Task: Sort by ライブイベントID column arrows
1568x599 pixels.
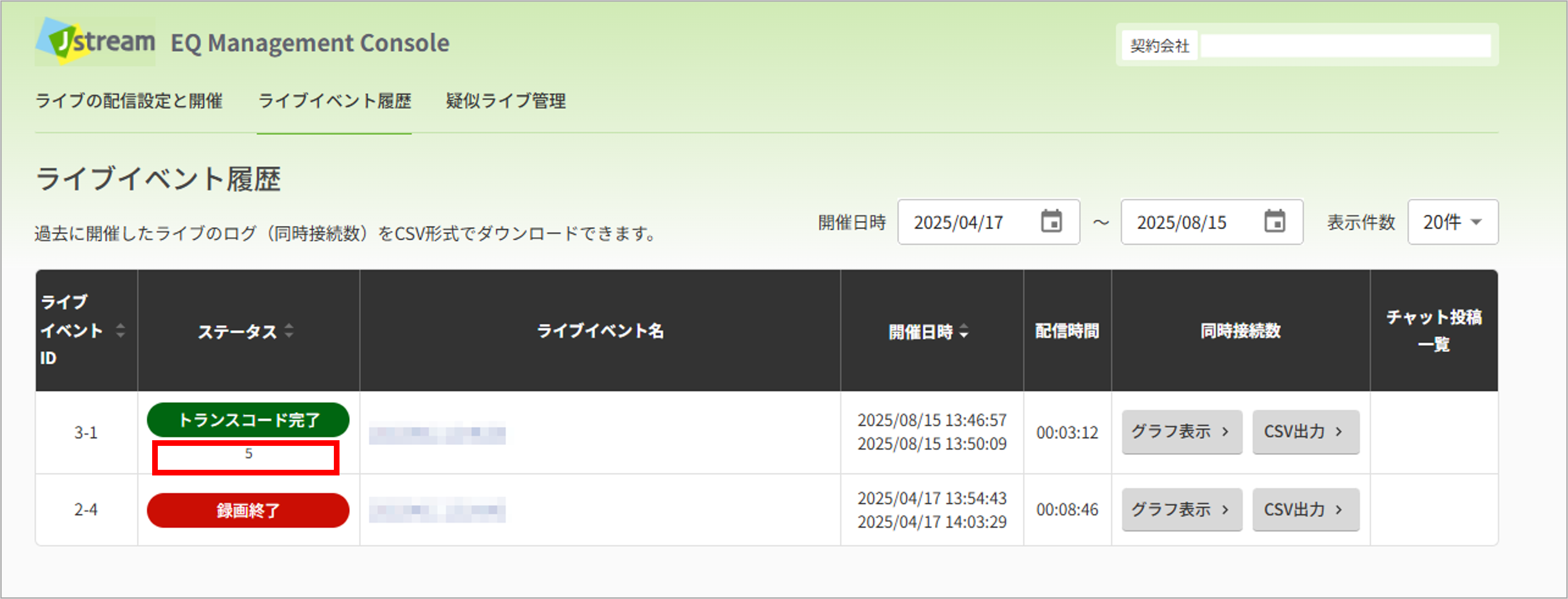Action: point(120,330)
